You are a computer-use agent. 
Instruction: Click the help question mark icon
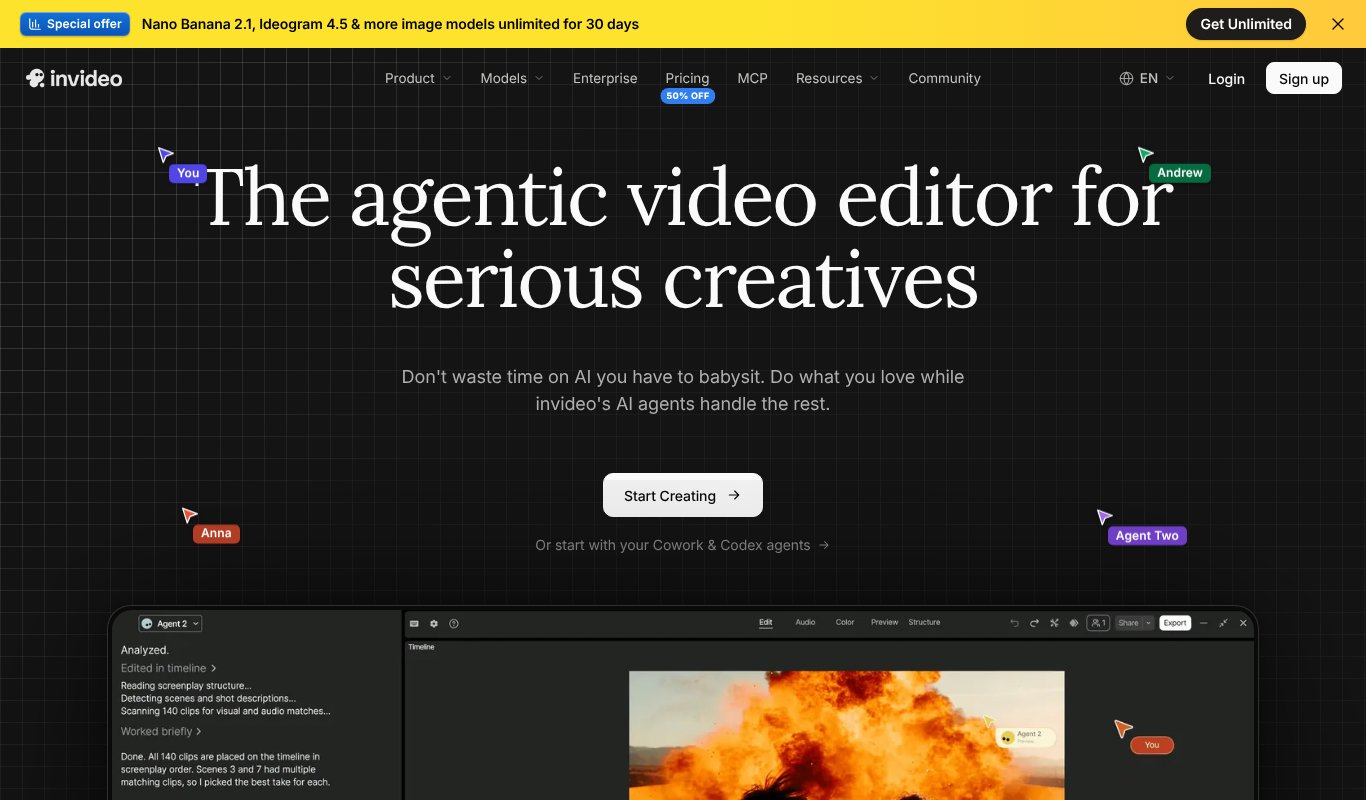pos(454,623)
